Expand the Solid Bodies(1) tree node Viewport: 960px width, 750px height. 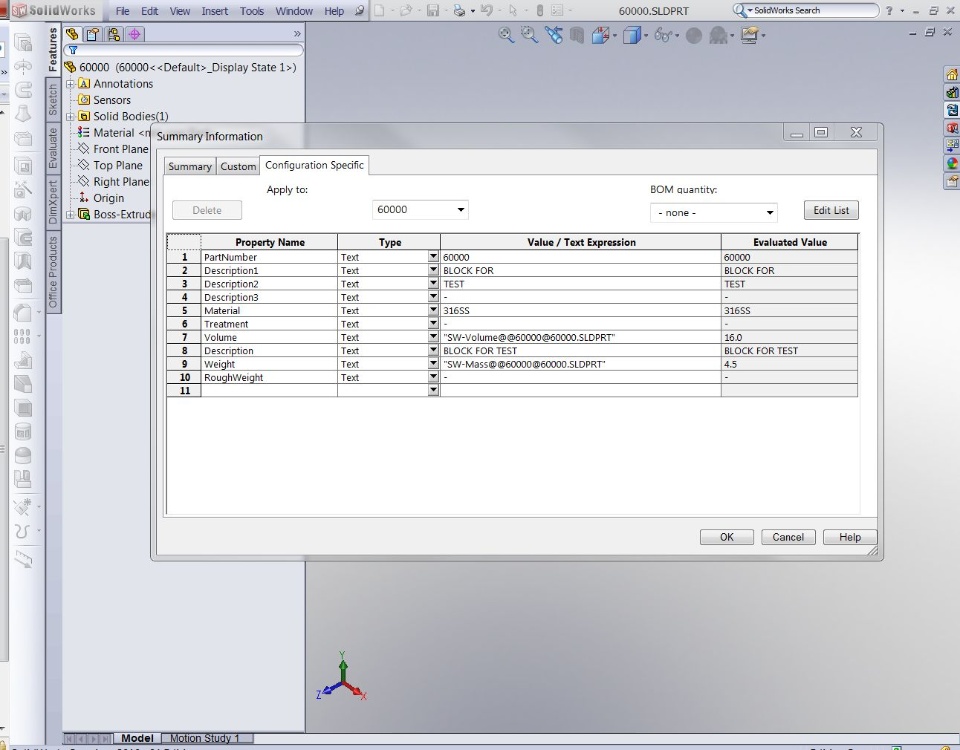click(70, 116)
